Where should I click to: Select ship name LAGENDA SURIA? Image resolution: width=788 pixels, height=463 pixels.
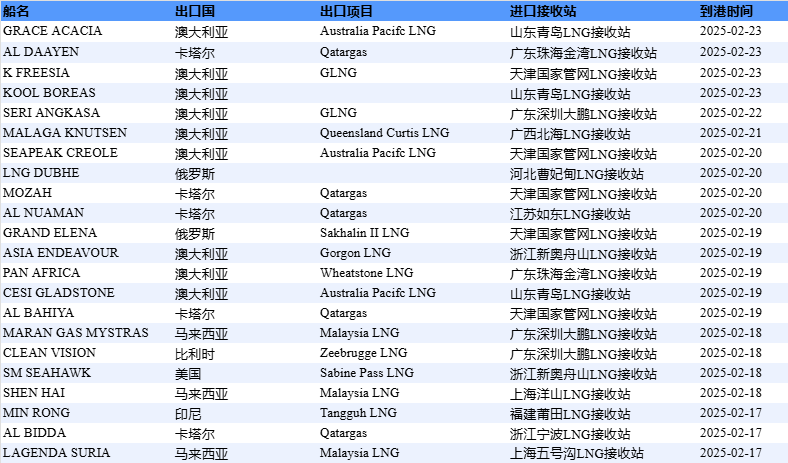tap(56, 453)
